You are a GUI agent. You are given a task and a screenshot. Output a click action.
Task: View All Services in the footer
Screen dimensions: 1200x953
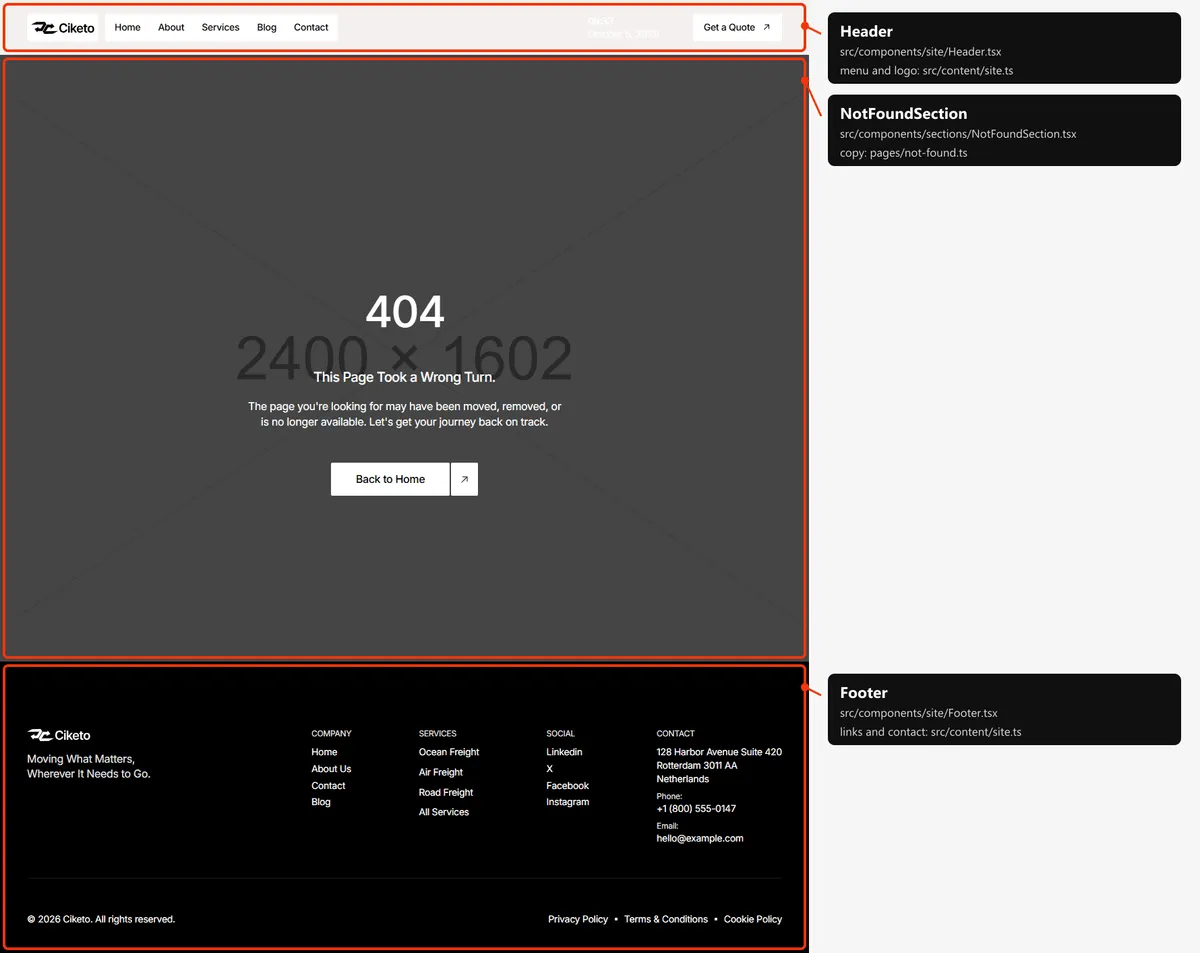tap(444, 812)
